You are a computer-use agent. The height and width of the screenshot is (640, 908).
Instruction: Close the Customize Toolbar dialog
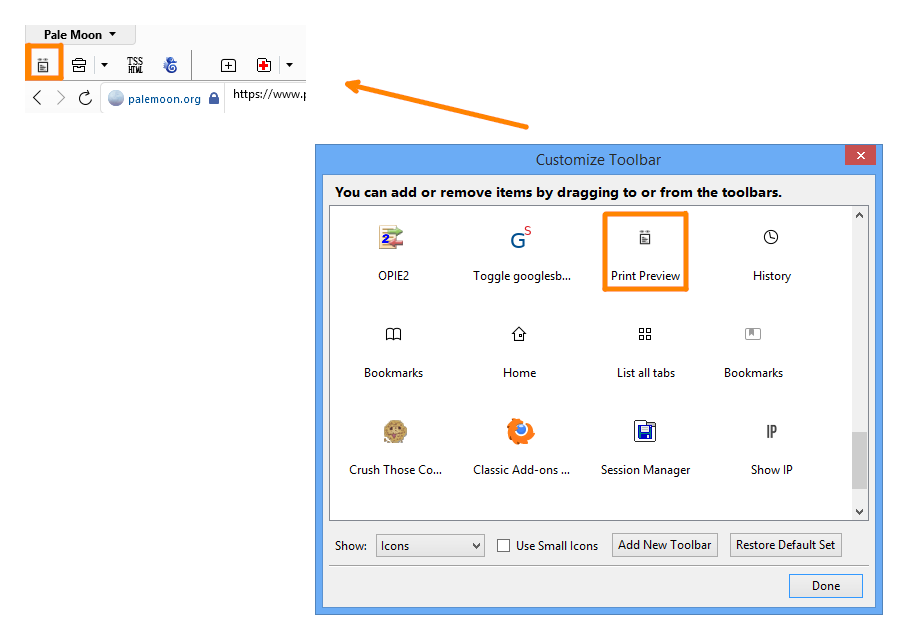coord(861,155)
